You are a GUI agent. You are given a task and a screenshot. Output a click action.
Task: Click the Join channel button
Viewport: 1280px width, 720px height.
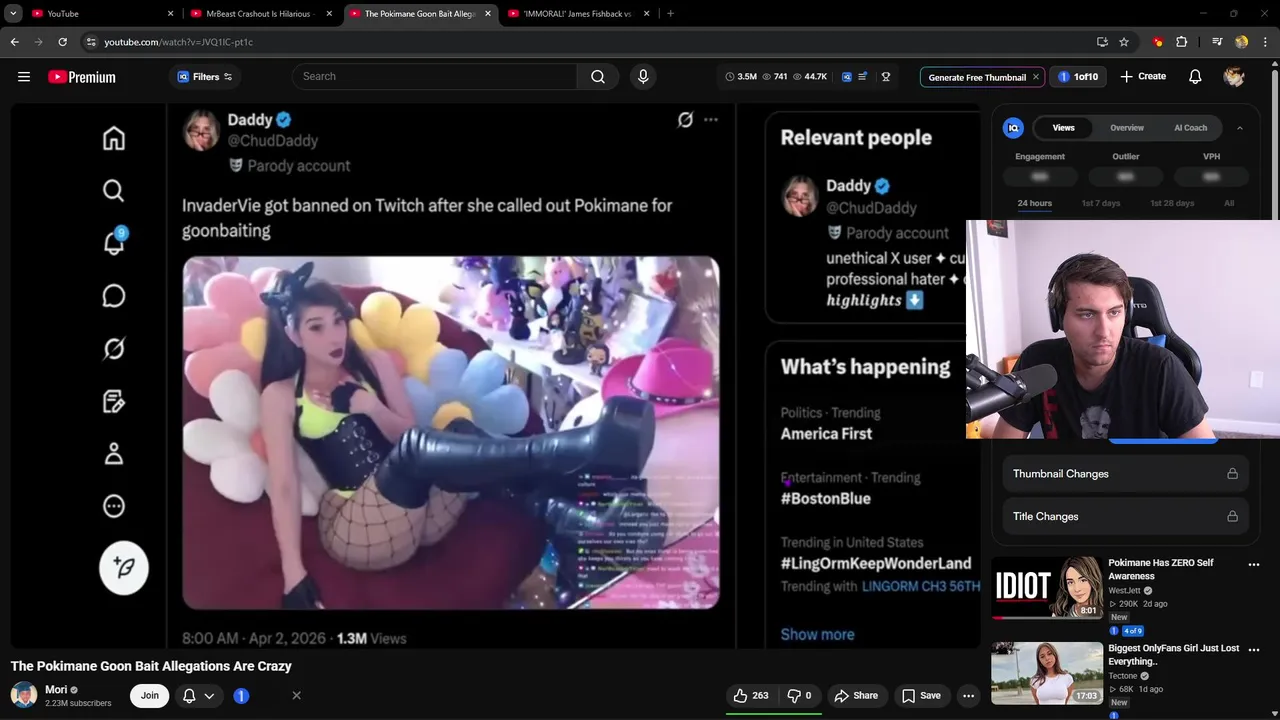coord(149,696)
